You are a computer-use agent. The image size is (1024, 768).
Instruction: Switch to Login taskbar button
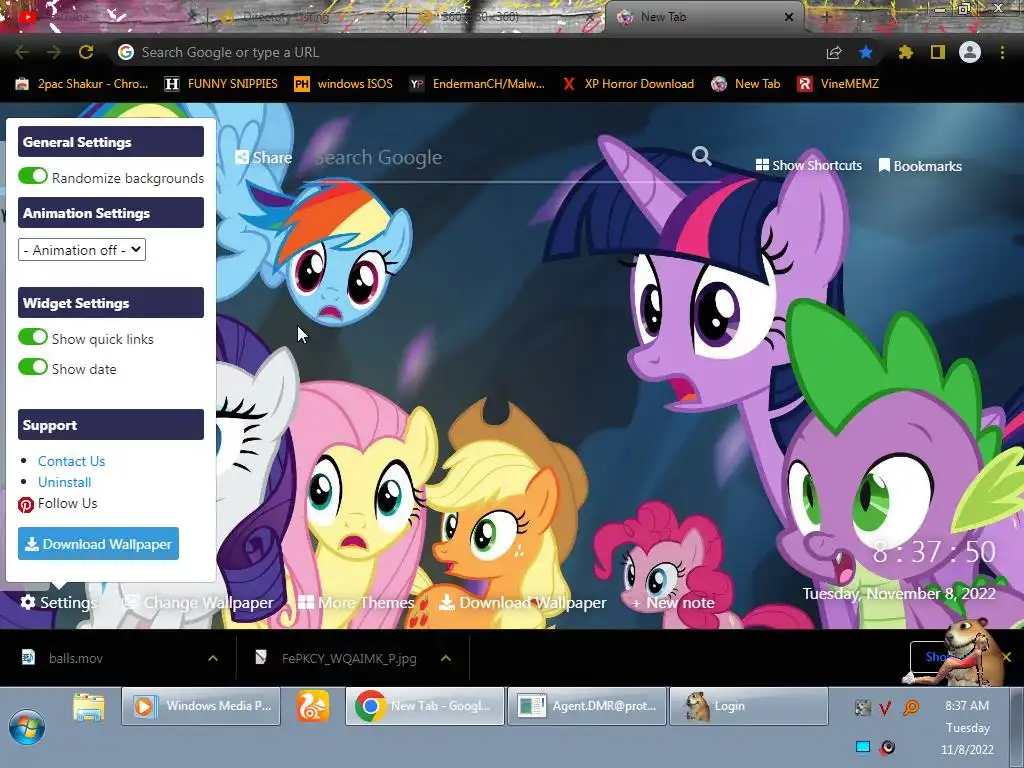748,706
